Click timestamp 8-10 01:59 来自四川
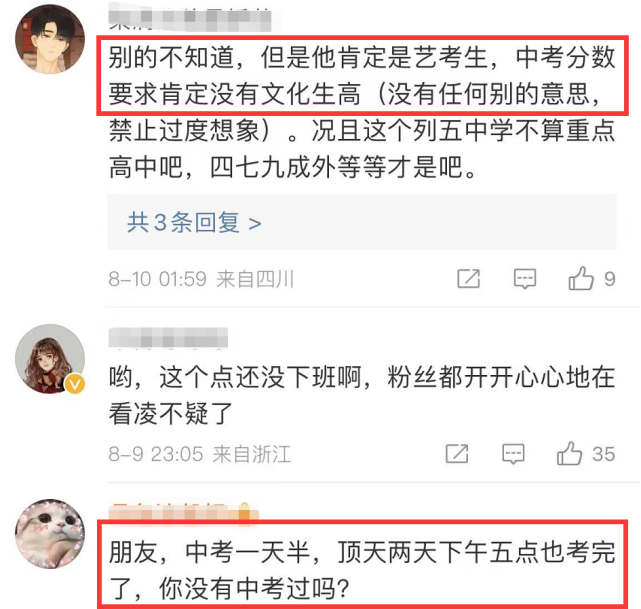This screenshot has width=641, height=609. (201, 279)
